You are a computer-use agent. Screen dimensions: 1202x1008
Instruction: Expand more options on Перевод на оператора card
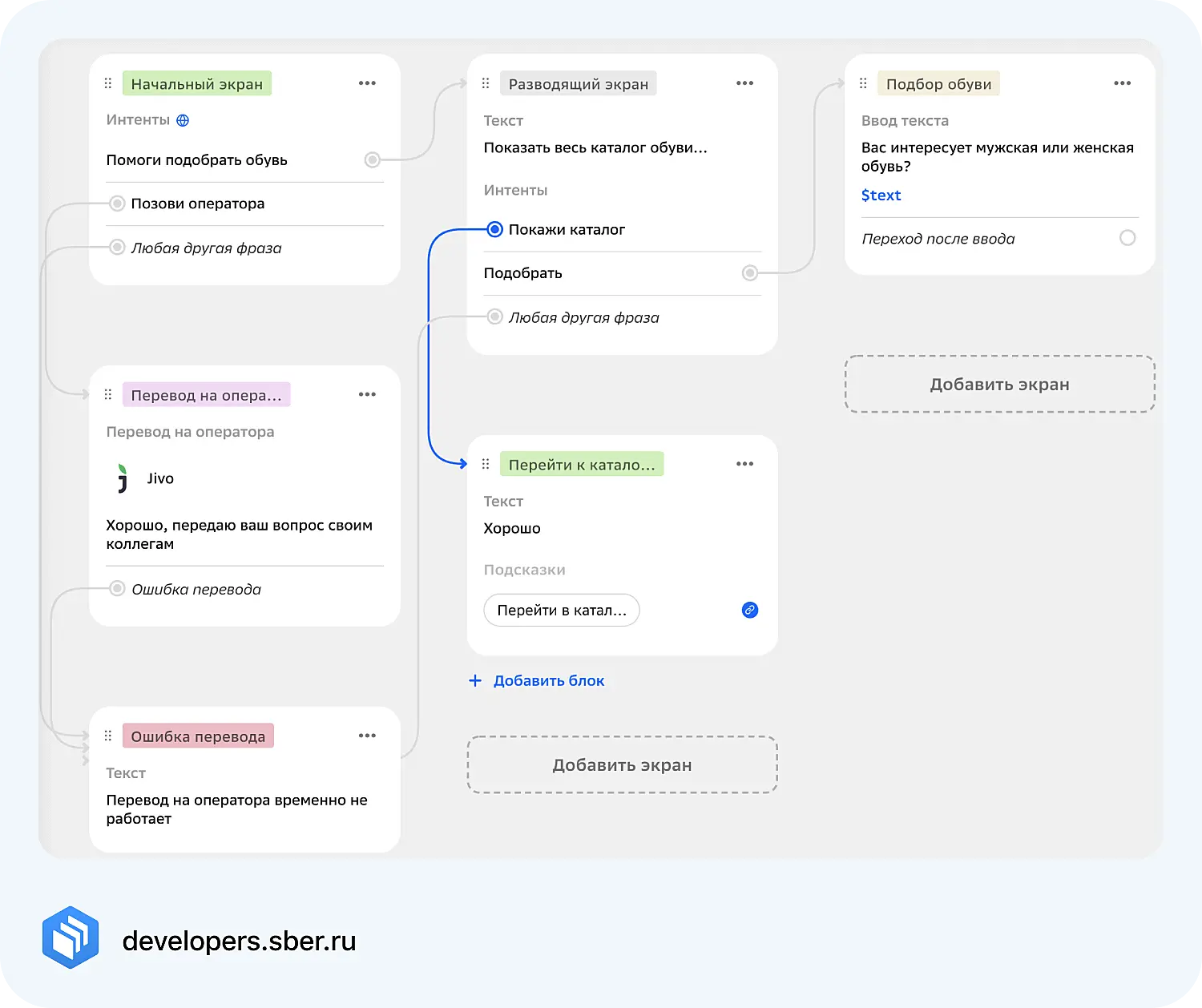[367, 394]
